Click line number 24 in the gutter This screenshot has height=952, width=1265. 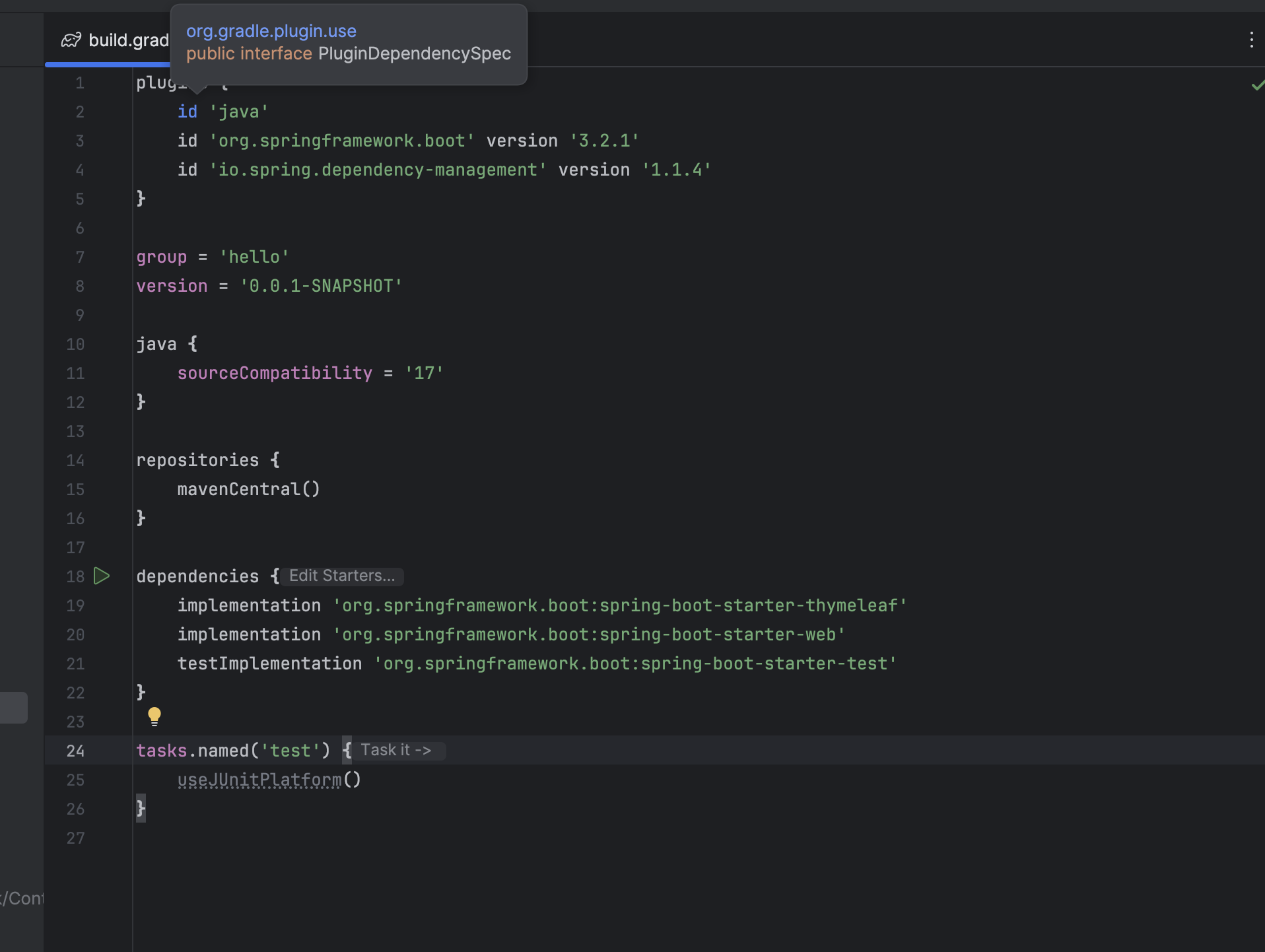[x=75, y=751]
